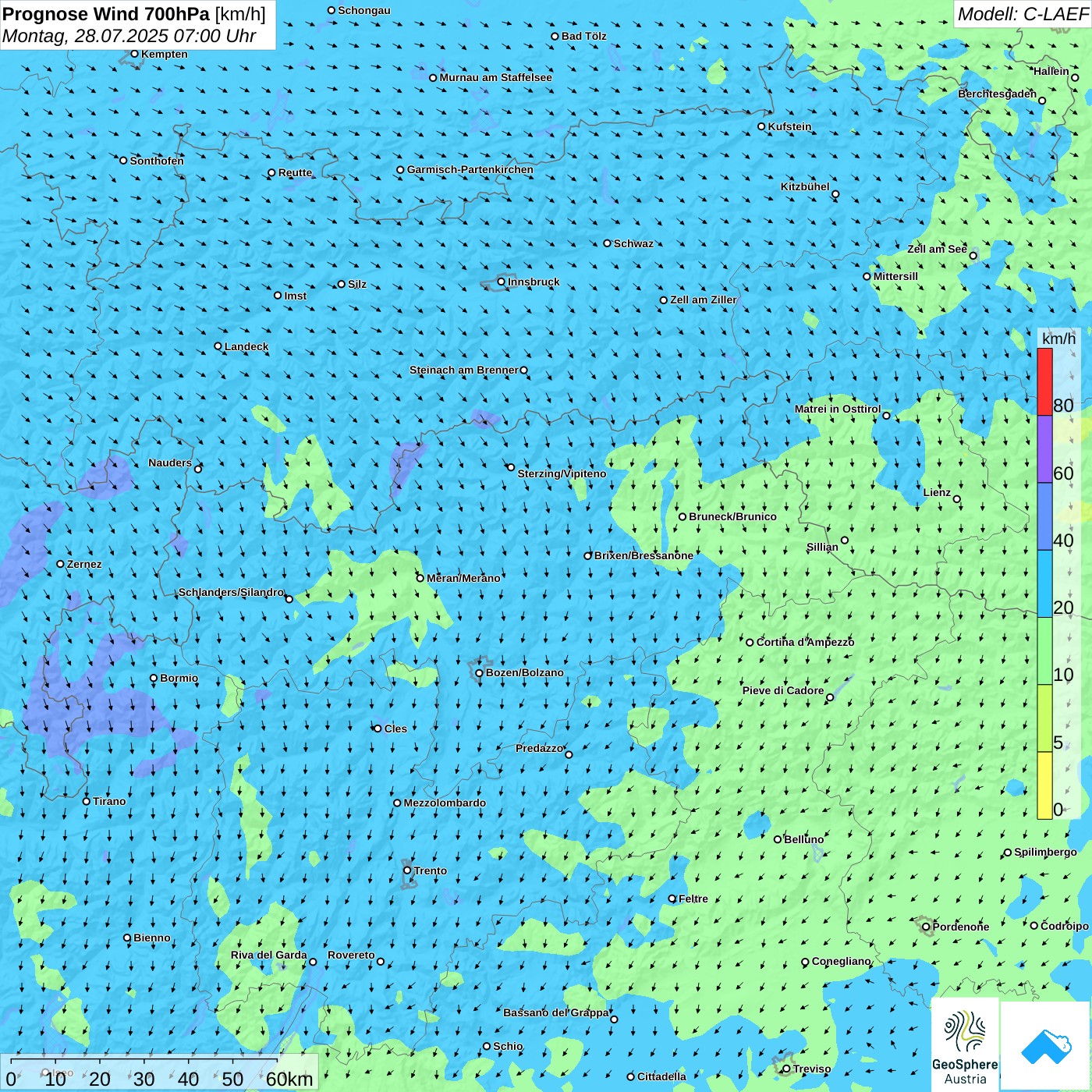
Task: Click the 'Predazzo' label
Action: (x=539, y=748)
